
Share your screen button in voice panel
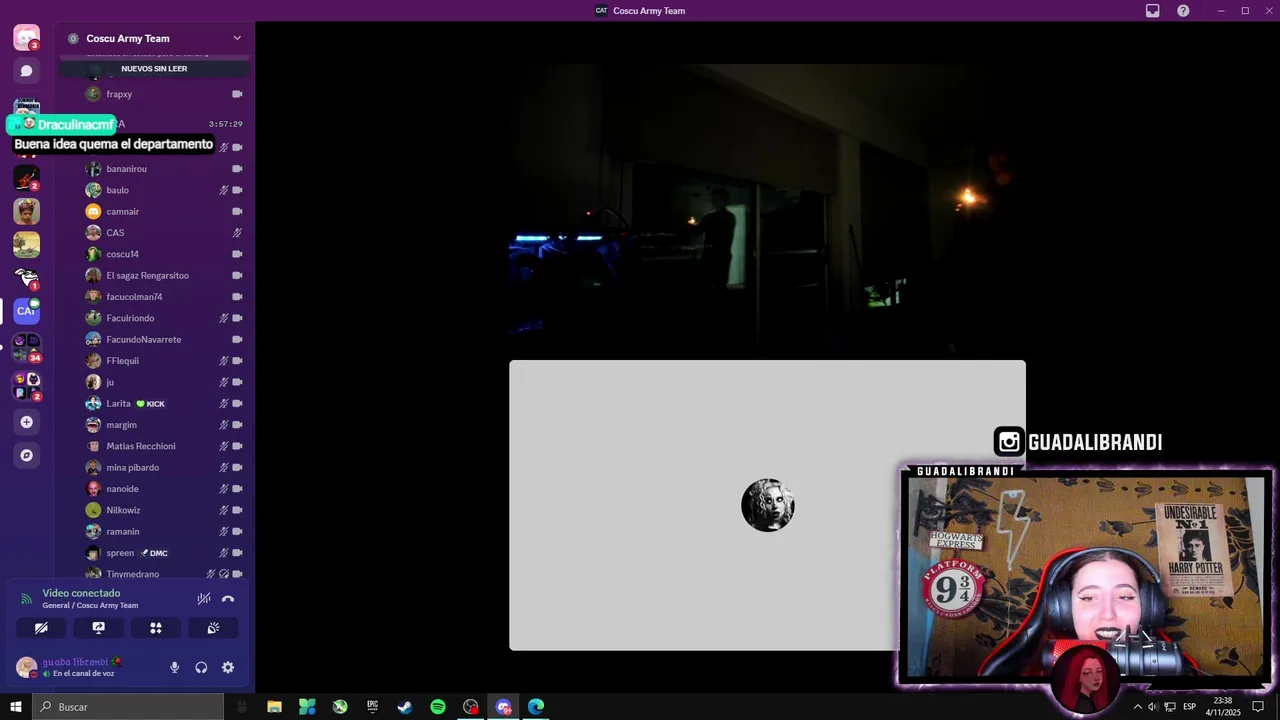[x=98, y=628]
